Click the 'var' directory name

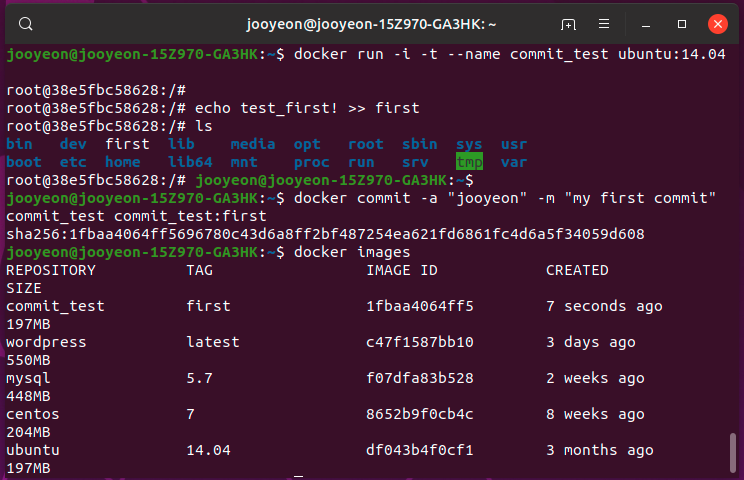click(514, 162)
